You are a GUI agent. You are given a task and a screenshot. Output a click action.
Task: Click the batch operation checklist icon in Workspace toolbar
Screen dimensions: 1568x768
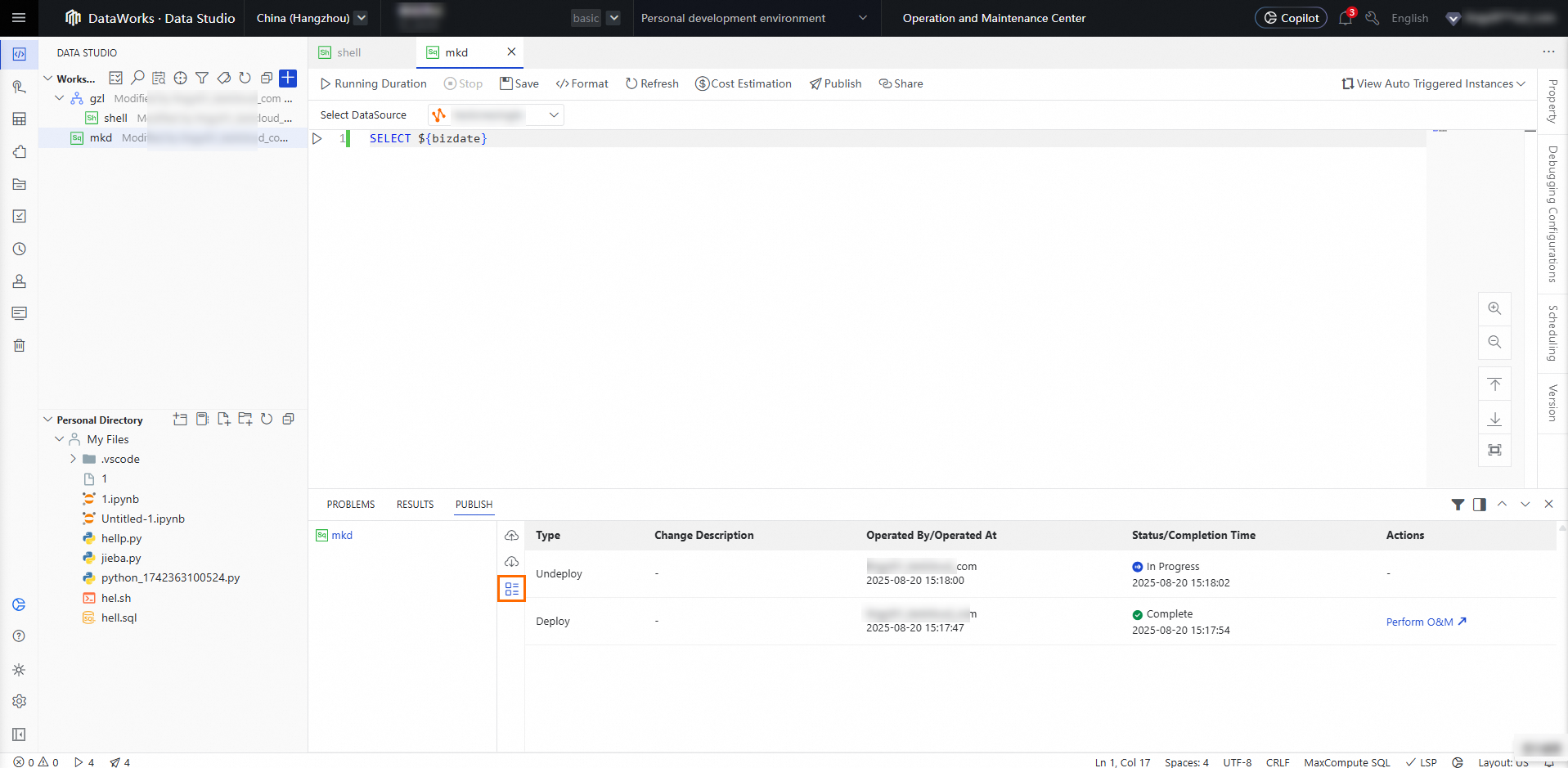pos(116,79)
